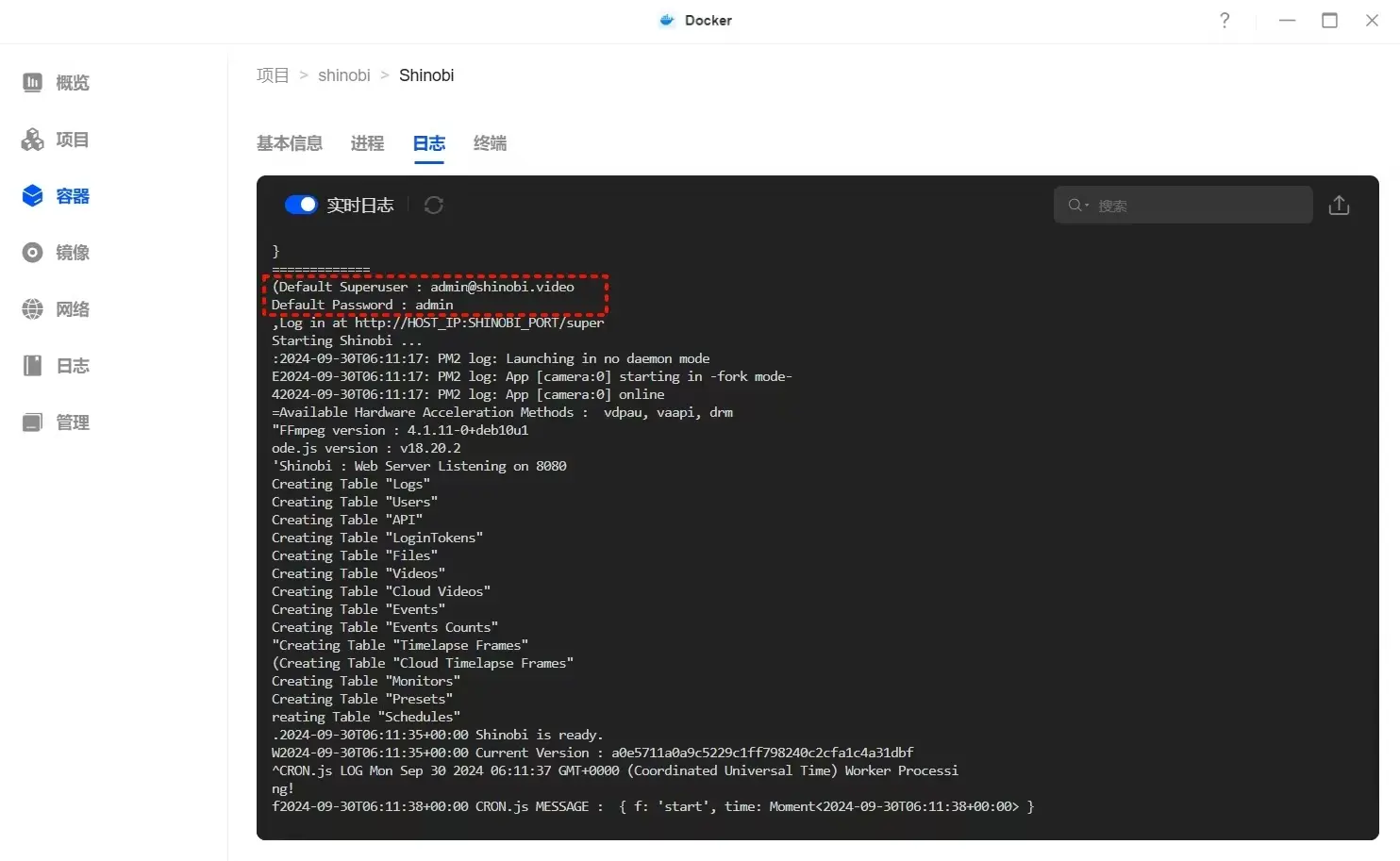The height and width of the screenshot is (861, 1400).
Task: Maximize the Docker window
Action: (1329, 21)
